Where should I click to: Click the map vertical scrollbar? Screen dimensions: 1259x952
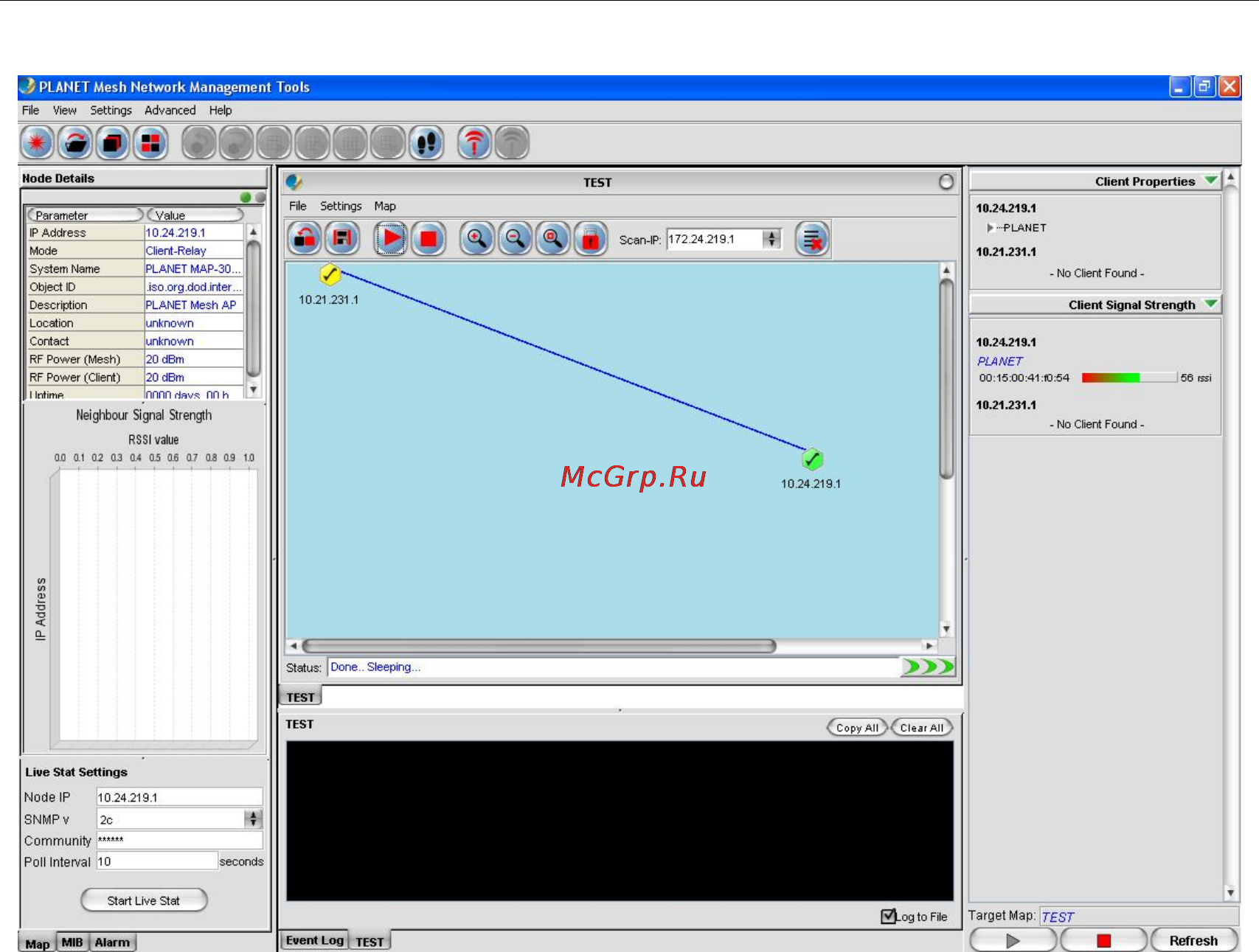(946, 380)
